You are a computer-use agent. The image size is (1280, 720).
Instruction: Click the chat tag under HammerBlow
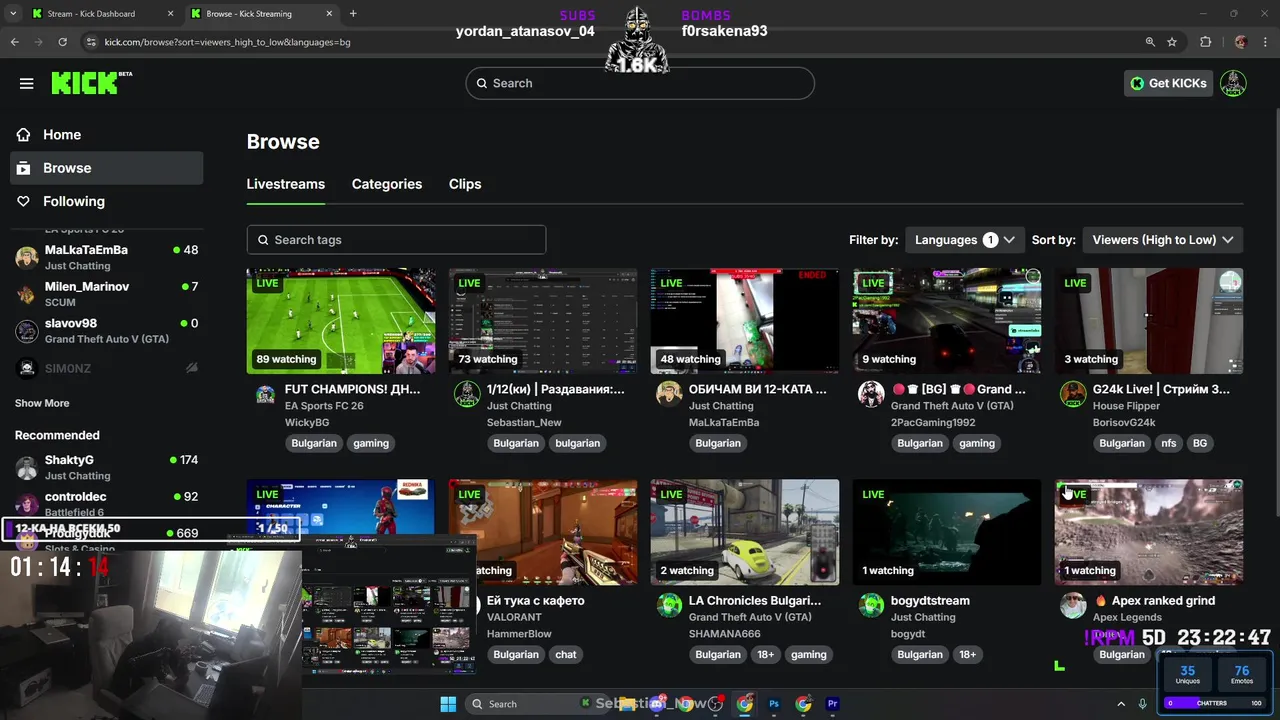point(566,654)
